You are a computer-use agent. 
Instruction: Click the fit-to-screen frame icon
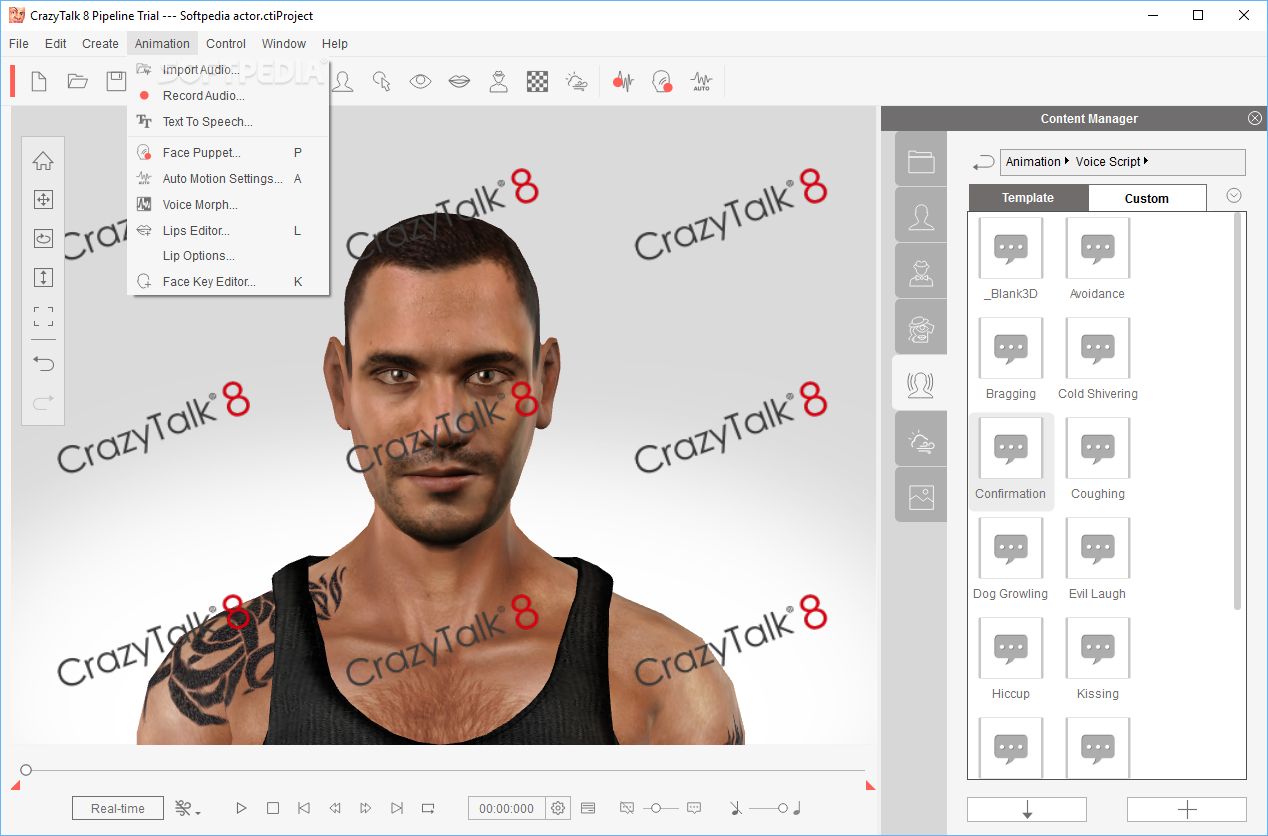[43, 317]
